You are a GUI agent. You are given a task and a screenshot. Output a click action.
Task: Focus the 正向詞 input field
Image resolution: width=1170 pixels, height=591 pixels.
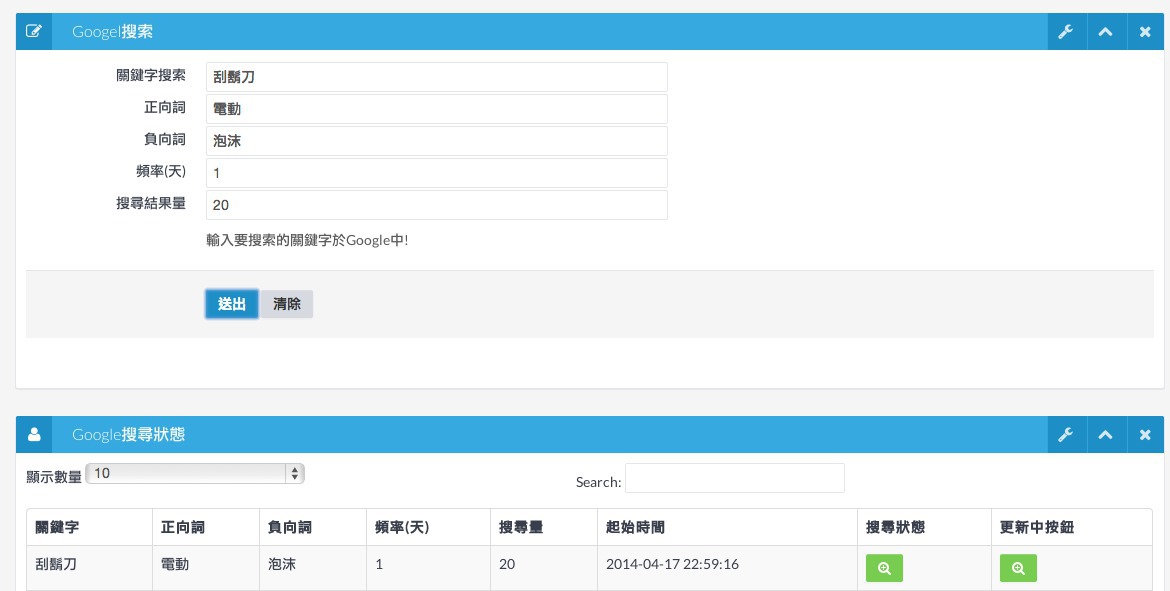click(437, 109)
